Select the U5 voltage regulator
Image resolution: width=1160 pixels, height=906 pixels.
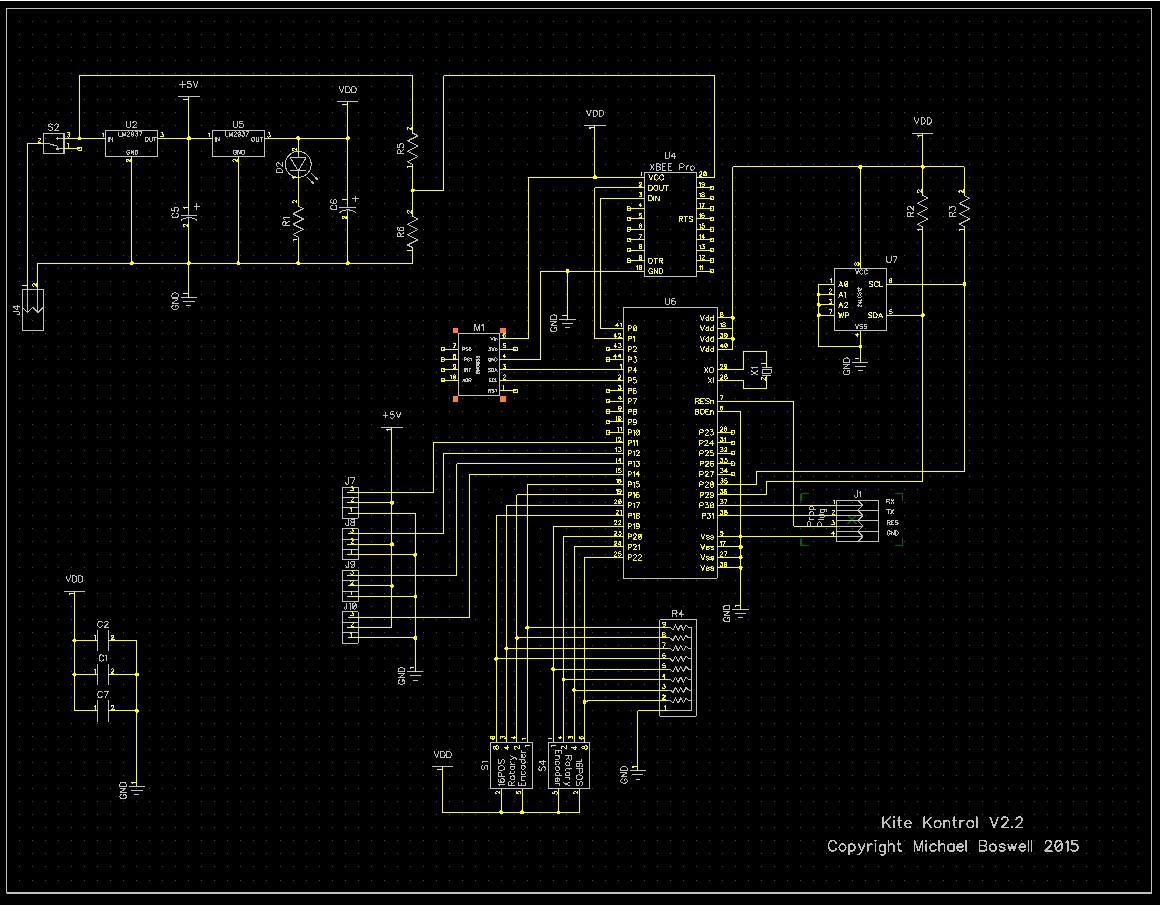coord(237,144)
